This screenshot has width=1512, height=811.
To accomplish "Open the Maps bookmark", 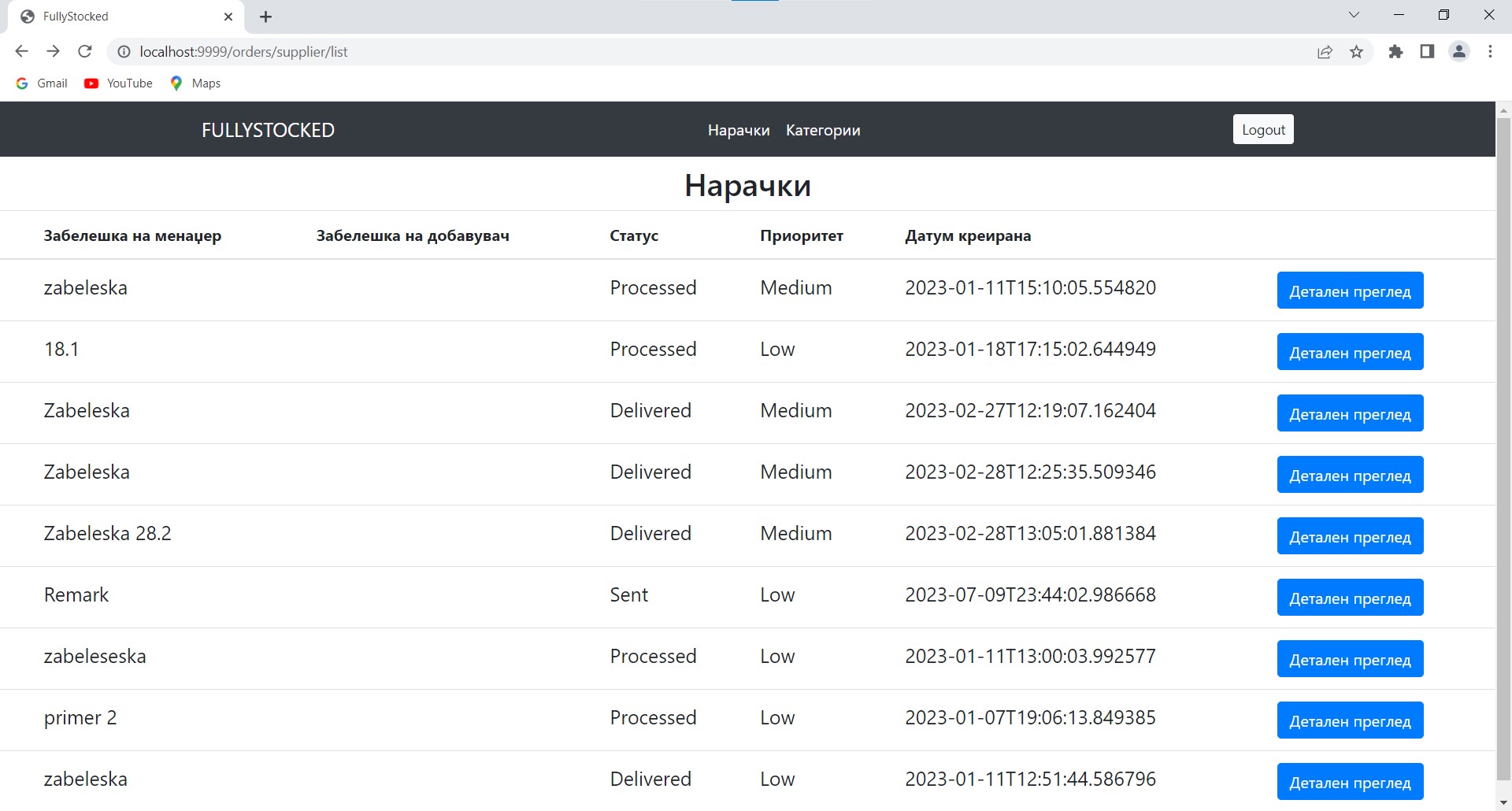I will 195,83.
